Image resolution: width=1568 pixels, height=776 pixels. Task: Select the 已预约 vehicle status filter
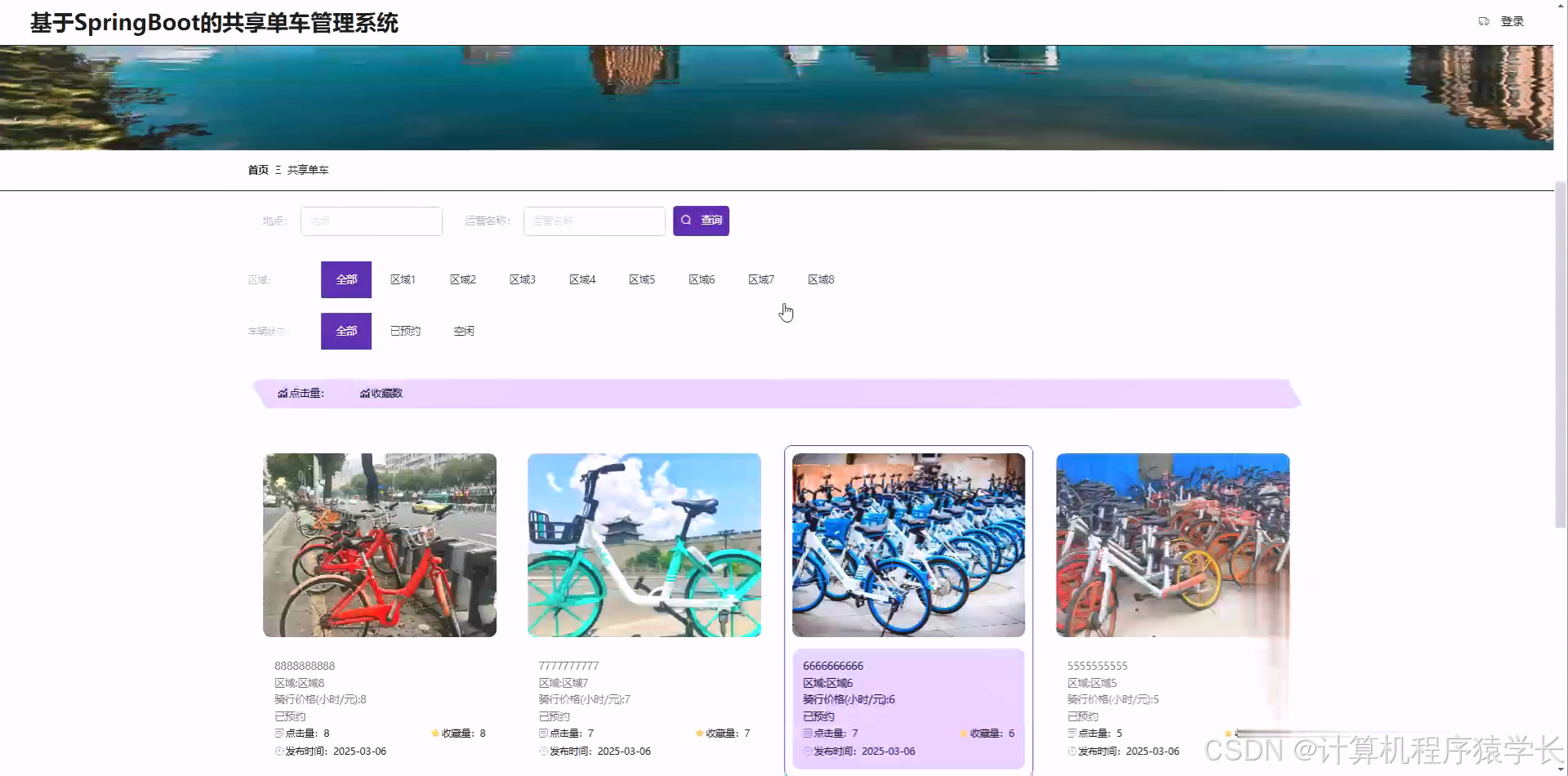[x=404, y=331]
